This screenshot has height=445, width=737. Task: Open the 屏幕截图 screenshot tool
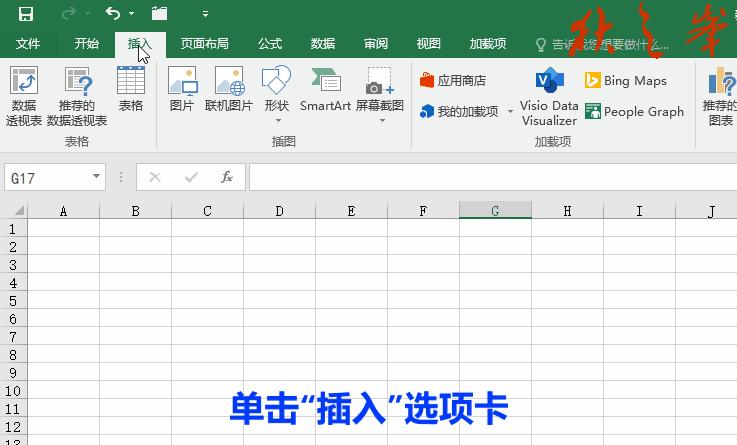[380, 88]
